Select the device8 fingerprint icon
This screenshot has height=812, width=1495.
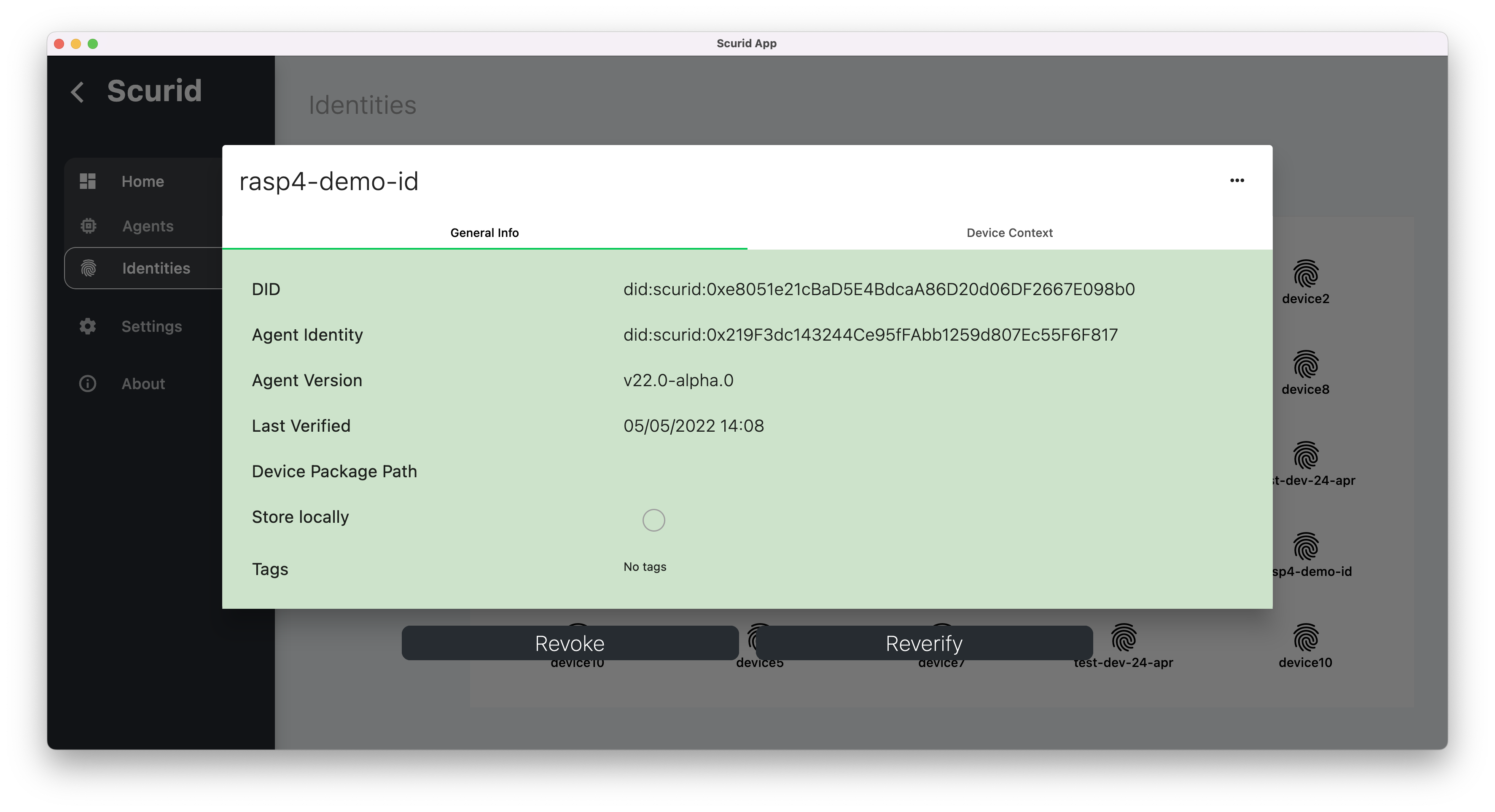tap(1306, 365)
